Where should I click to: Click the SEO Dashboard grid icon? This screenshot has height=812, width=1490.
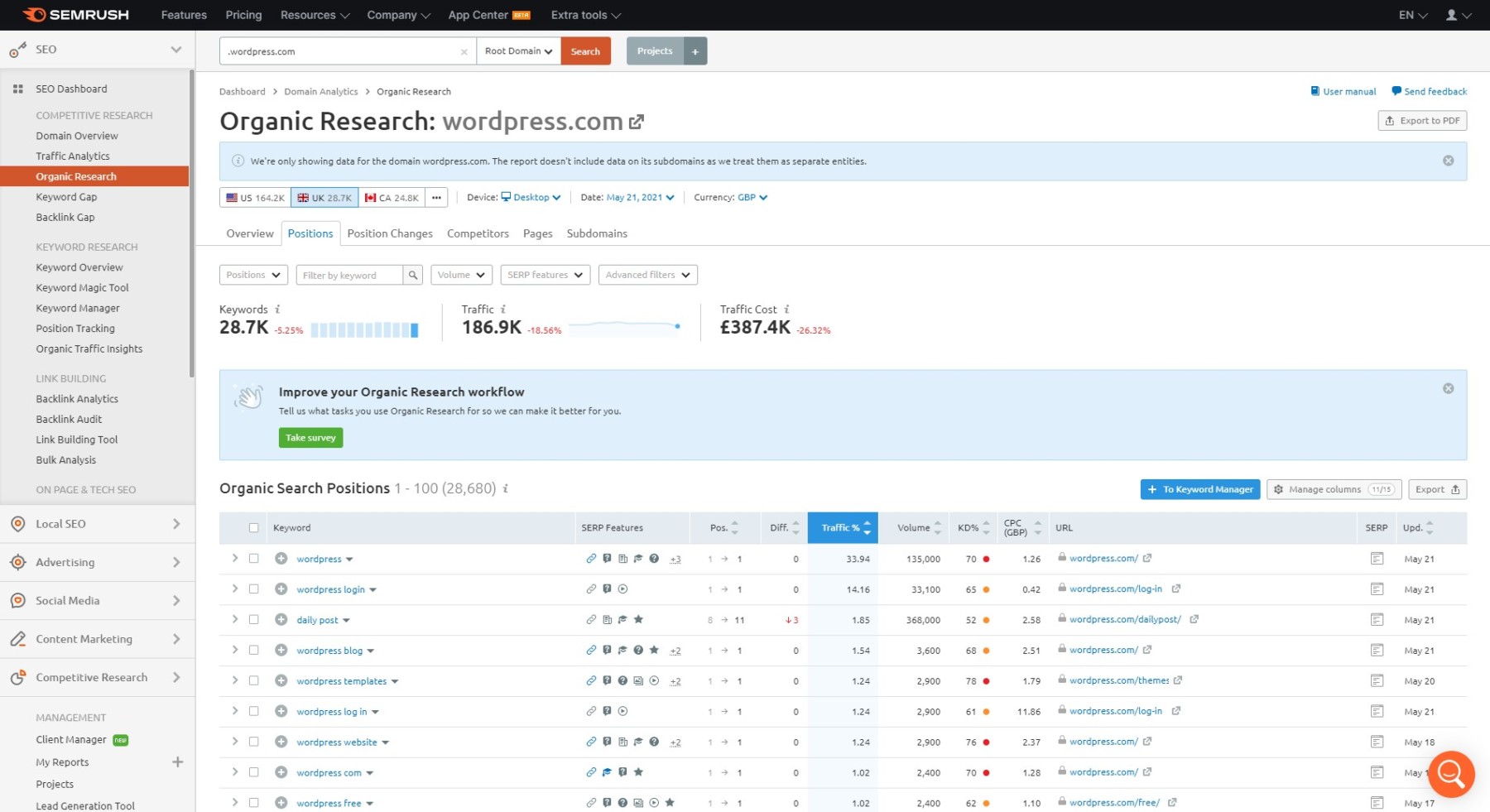coord(17,89)
